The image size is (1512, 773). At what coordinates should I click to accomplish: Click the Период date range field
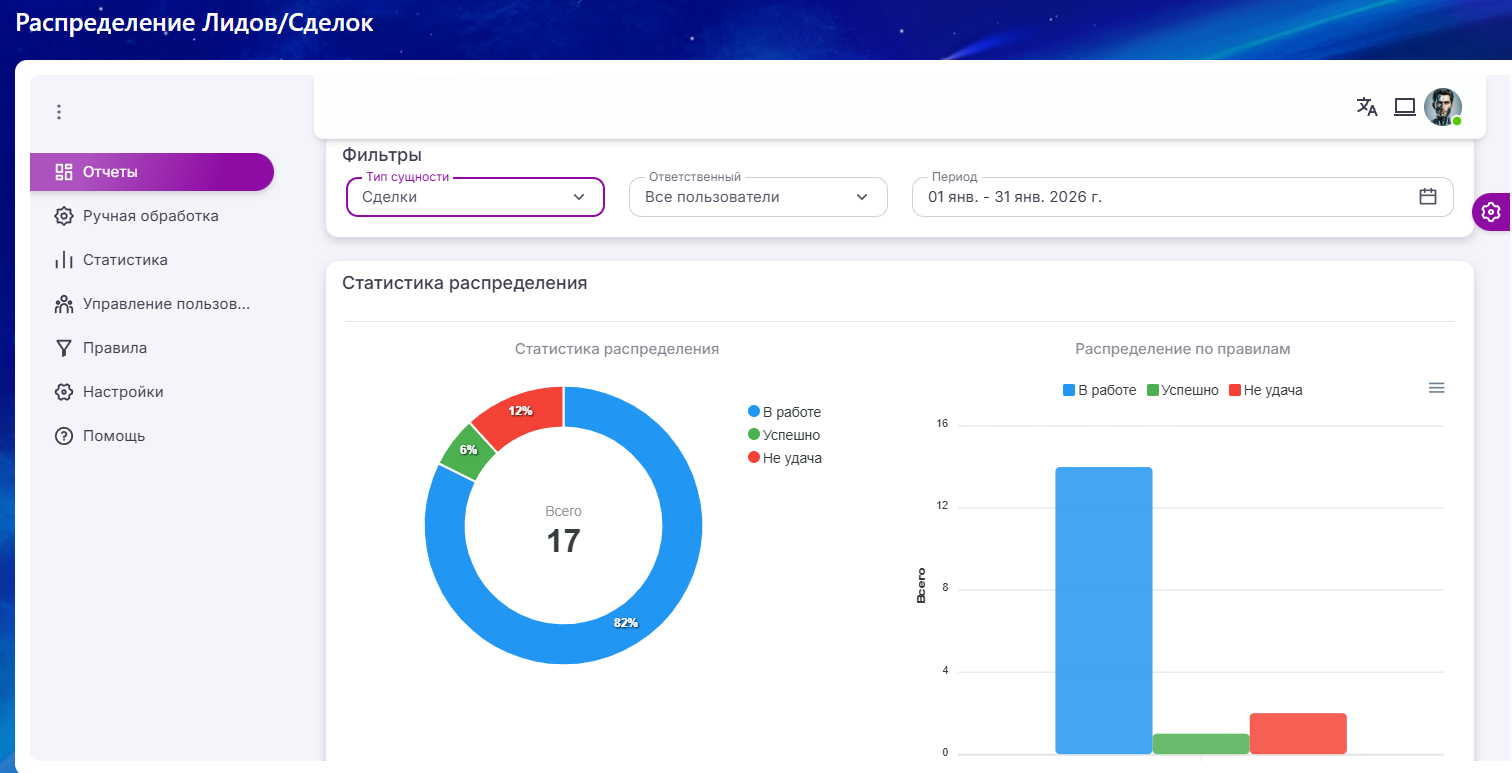coord(1160,197)
